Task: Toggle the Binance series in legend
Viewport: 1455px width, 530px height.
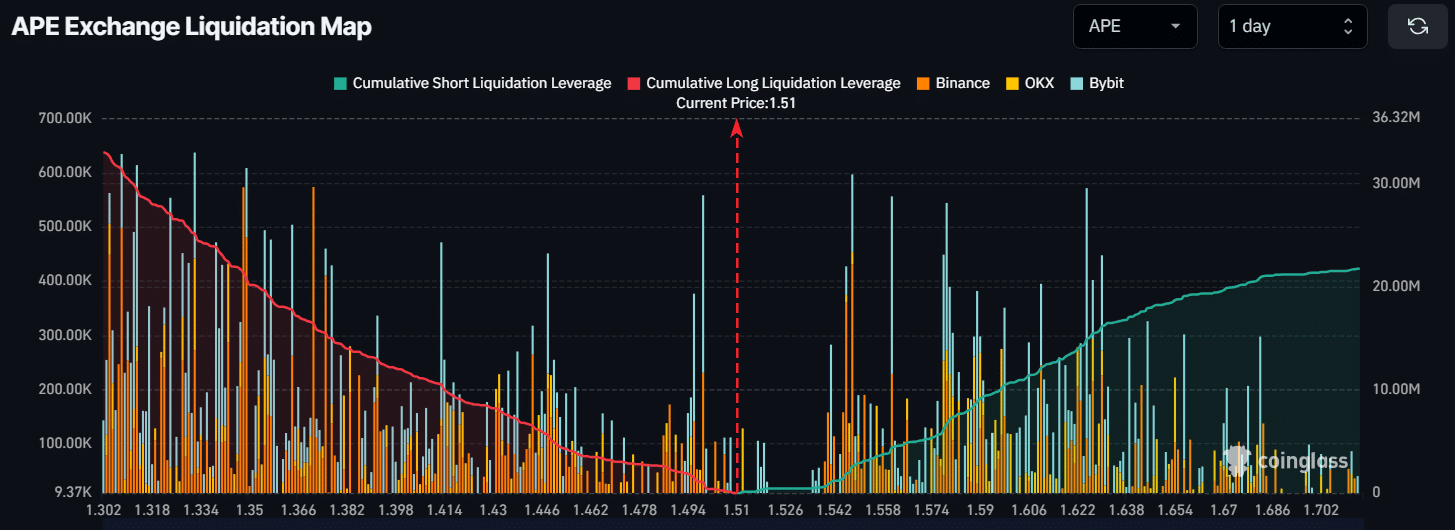Action: [x=952, y=83]
